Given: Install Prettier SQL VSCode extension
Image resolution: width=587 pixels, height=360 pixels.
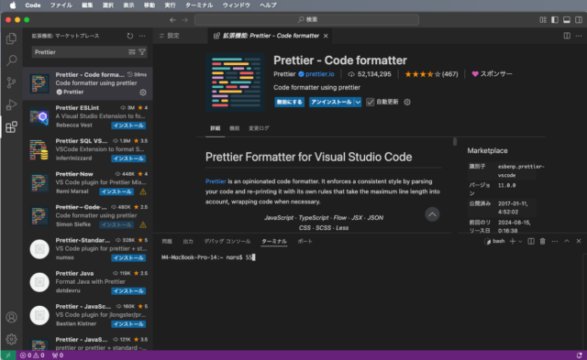Looking at the screenshot, I should click(x=128, y=159).
